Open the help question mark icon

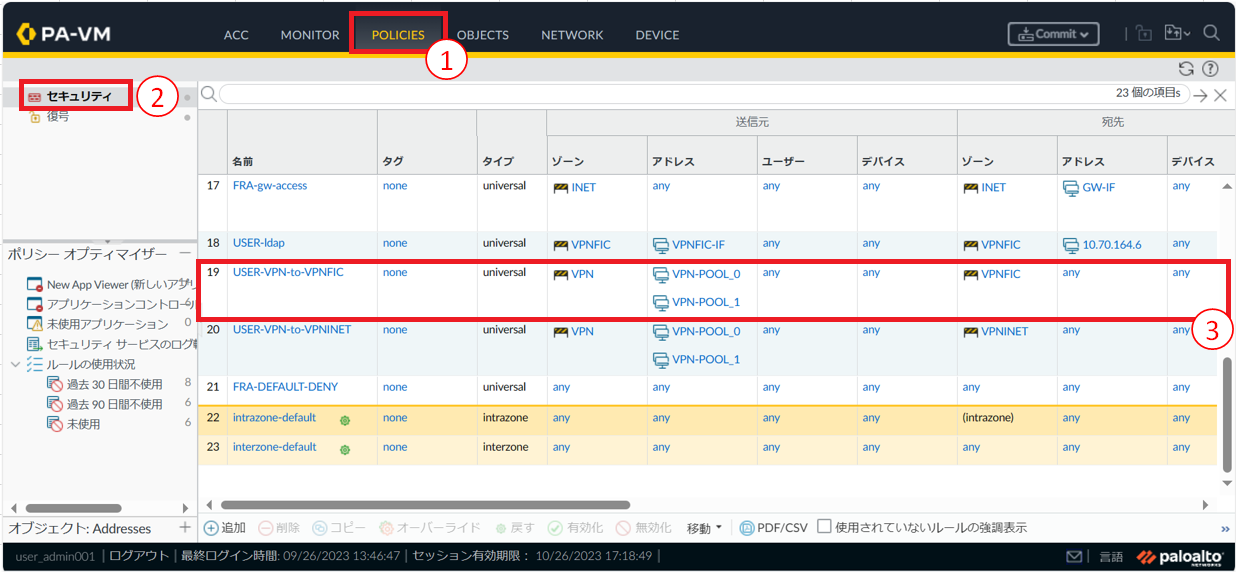pyautogui.click(x=1210, y=68)
